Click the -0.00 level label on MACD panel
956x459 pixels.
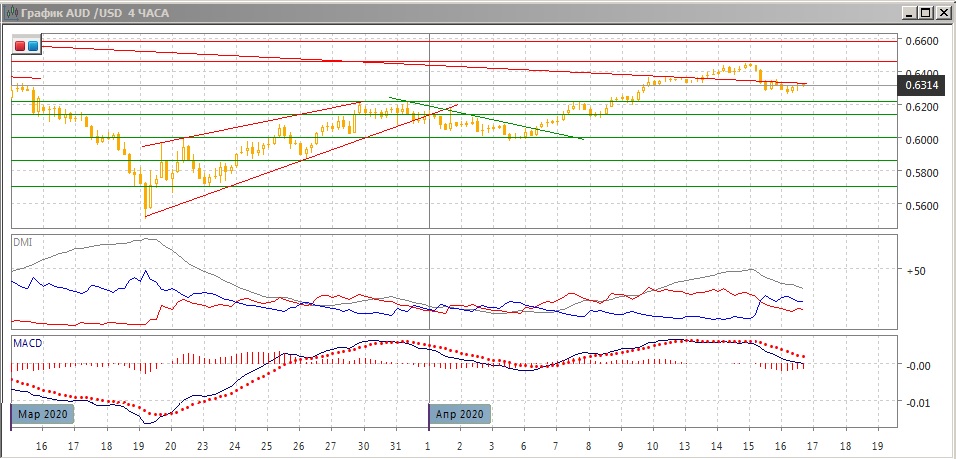coord(918,366)
